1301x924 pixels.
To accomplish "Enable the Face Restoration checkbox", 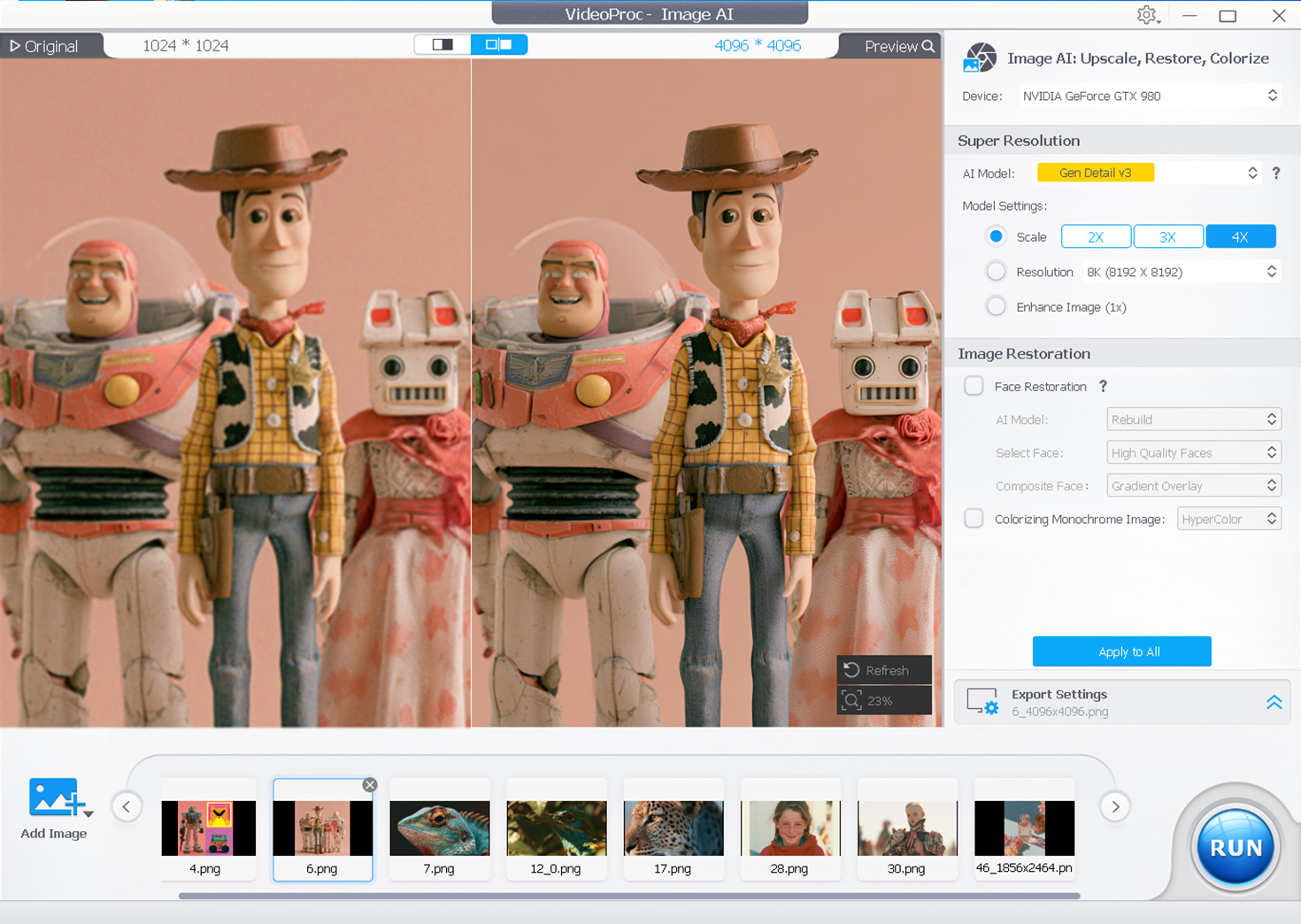I will pos(974,386).
